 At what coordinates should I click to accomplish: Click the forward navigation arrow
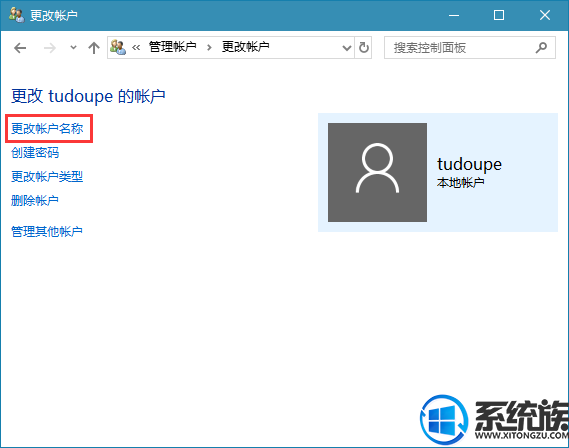tap(50, 48)
